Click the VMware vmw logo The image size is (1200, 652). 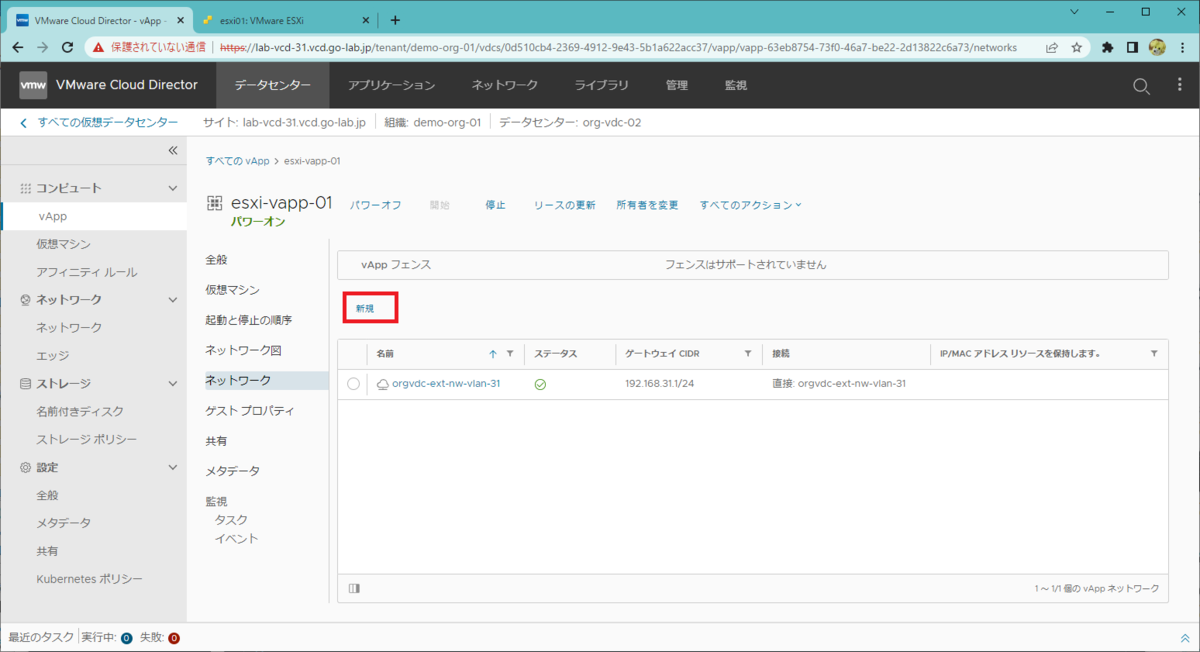[x=33, y=85]
